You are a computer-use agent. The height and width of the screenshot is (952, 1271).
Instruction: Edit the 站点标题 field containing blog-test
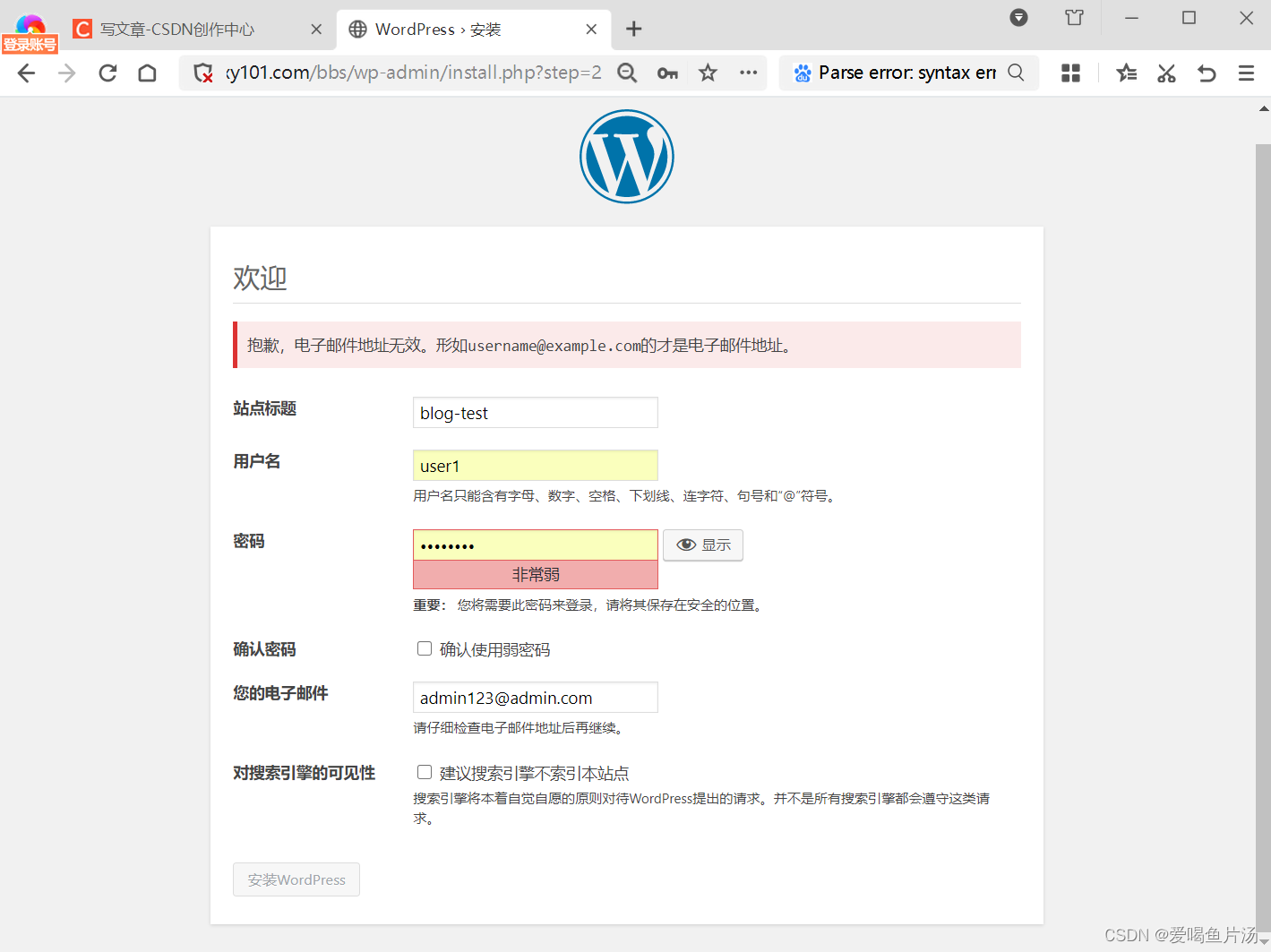pos(536,413)
